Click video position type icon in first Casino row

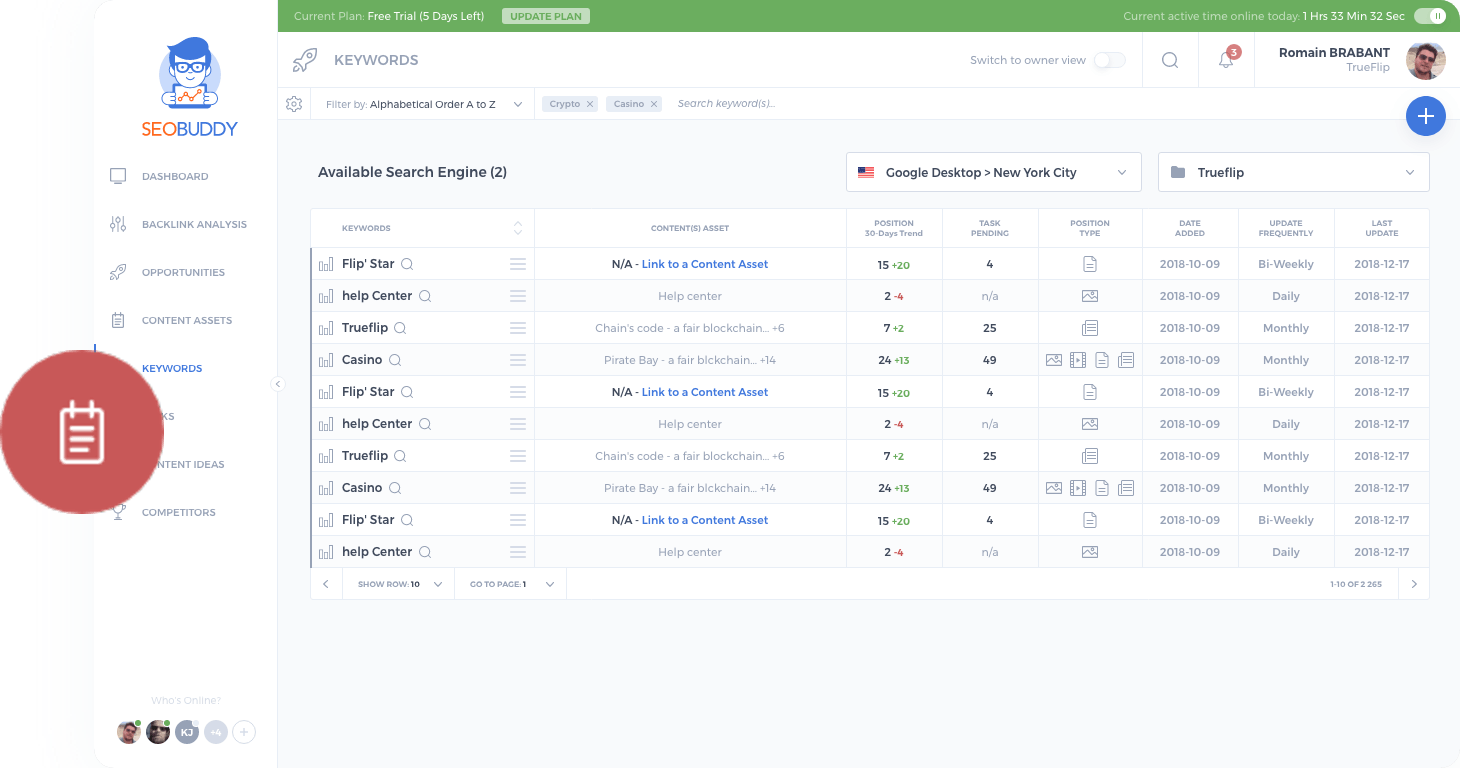tap(1078, 360)
